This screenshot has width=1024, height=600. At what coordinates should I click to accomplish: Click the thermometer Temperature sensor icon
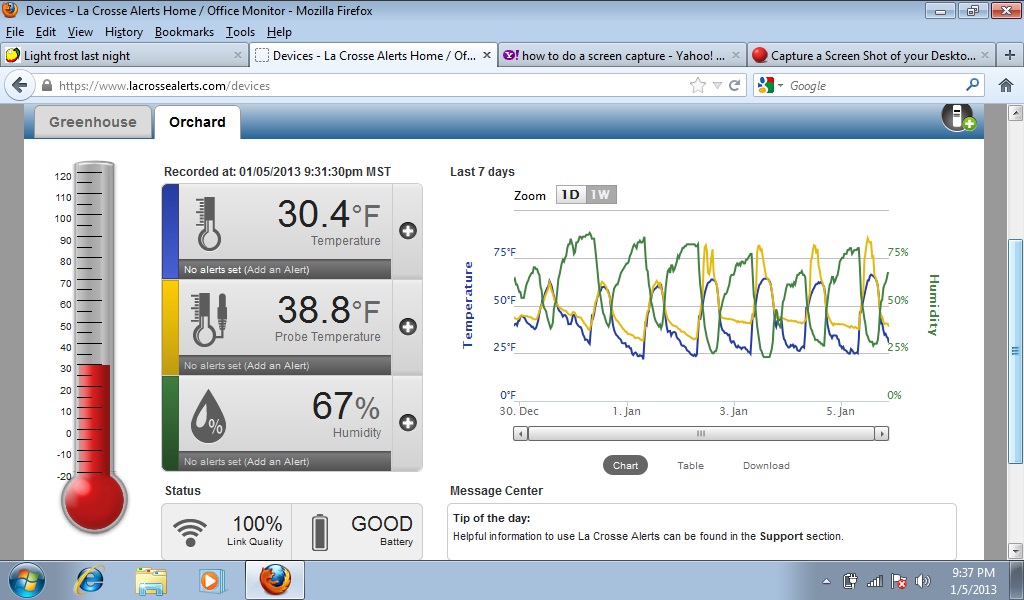(208, 223)
